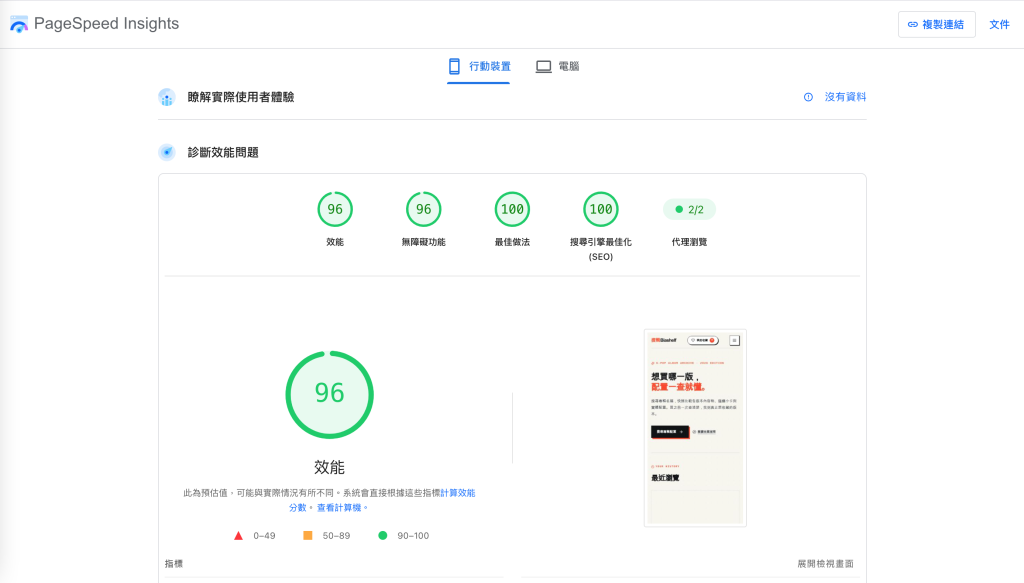Click the mobile phone icon for 行動裝置
Image resolution: width=1024 pixels, height=583 pixels.
pyautogui.click(x=455, y=66)
